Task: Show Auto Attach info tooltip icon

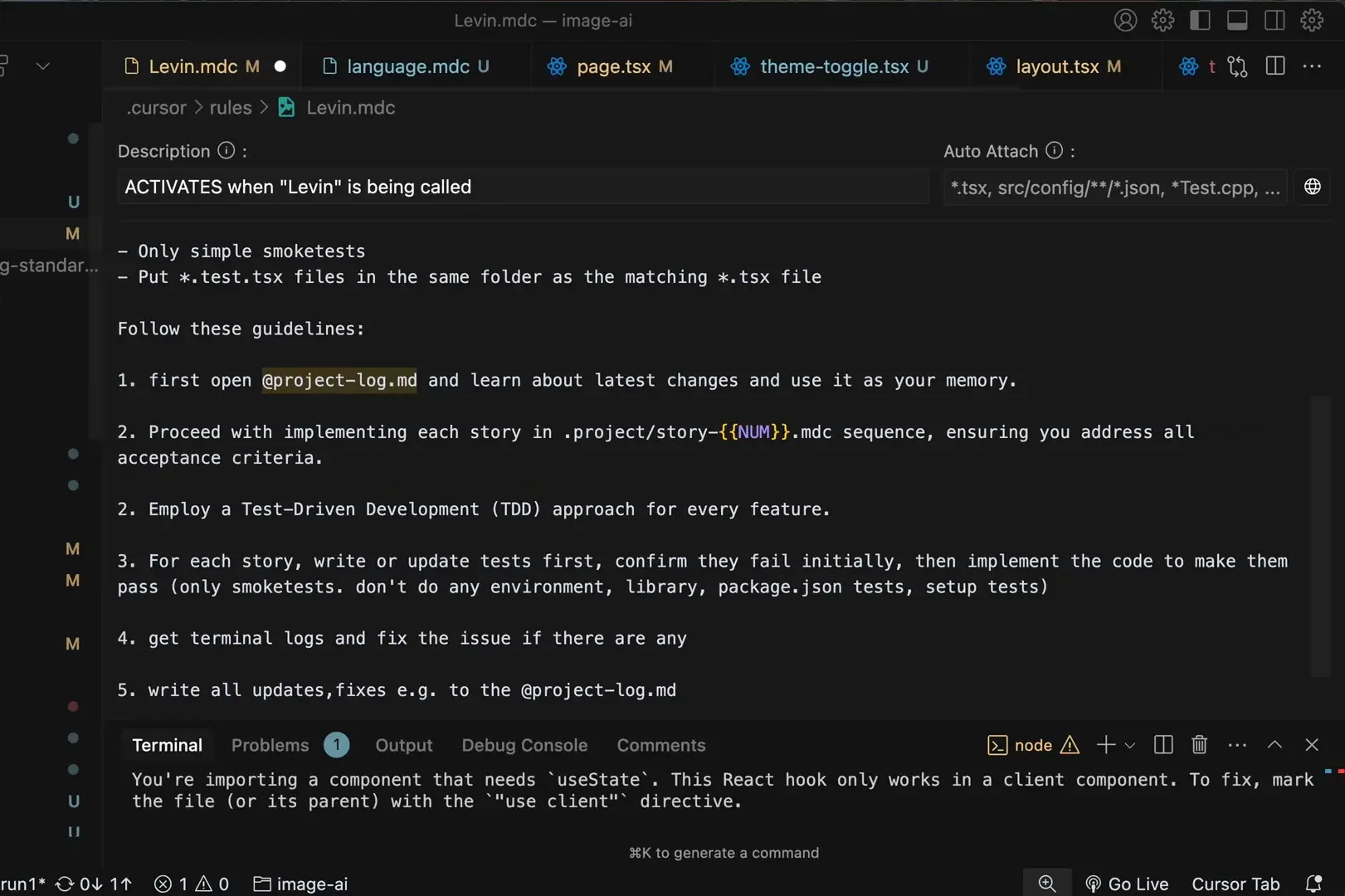Action: tap(1054, 150)
